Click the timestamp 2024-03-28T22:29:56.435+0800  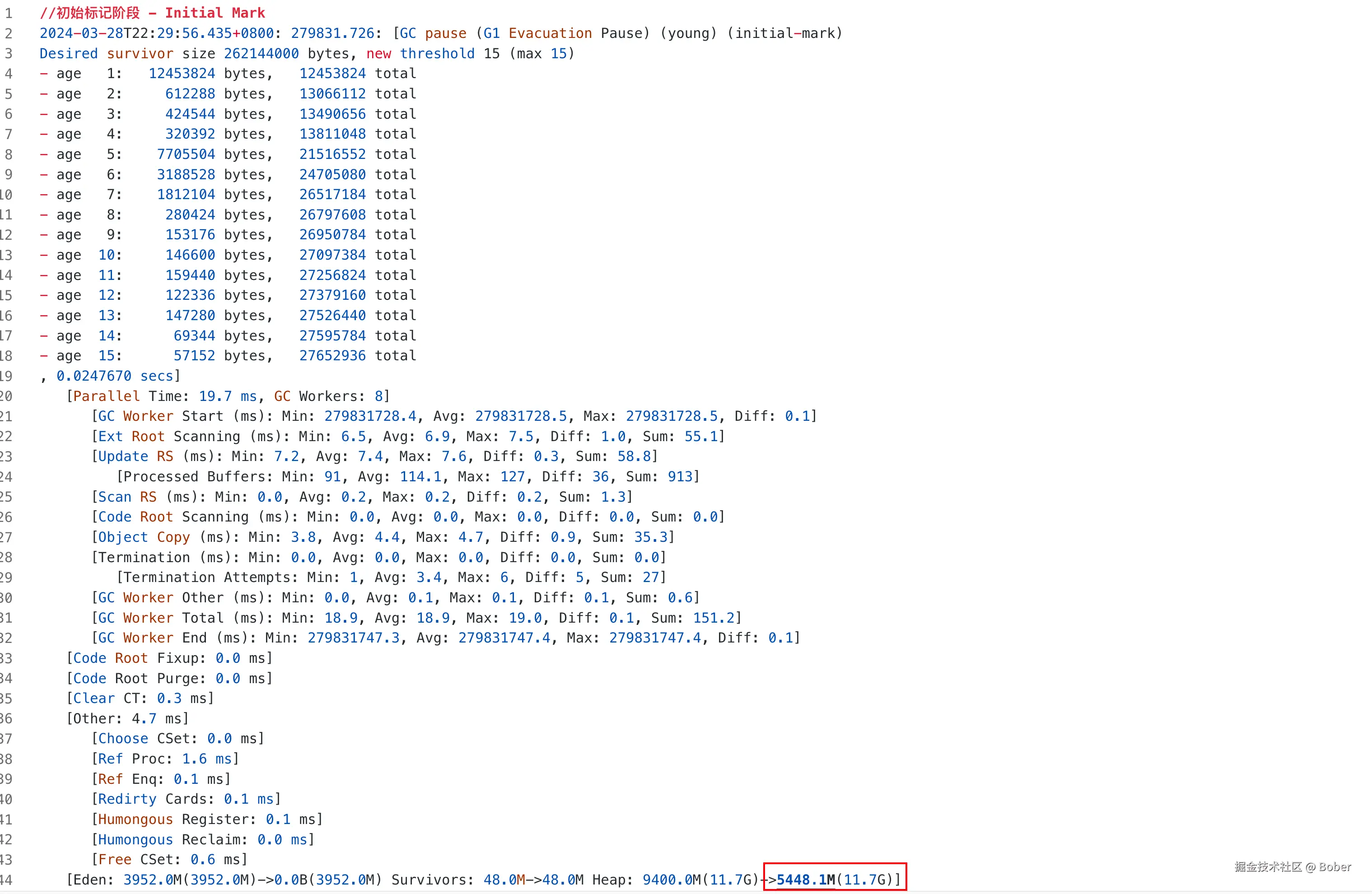[156, 33]
